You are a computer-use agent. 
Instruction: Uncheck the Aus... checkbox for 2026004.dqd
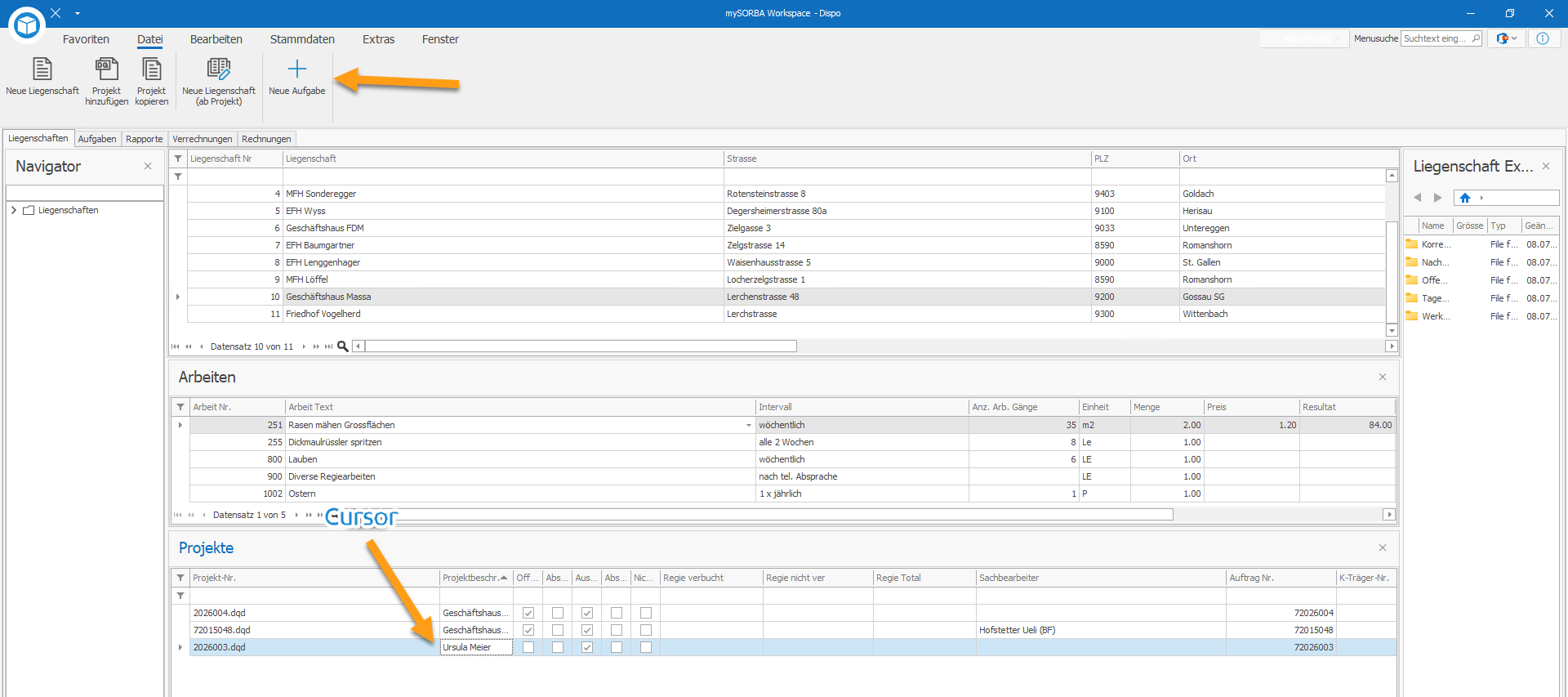pyautogui.click(x=587, y=613)
